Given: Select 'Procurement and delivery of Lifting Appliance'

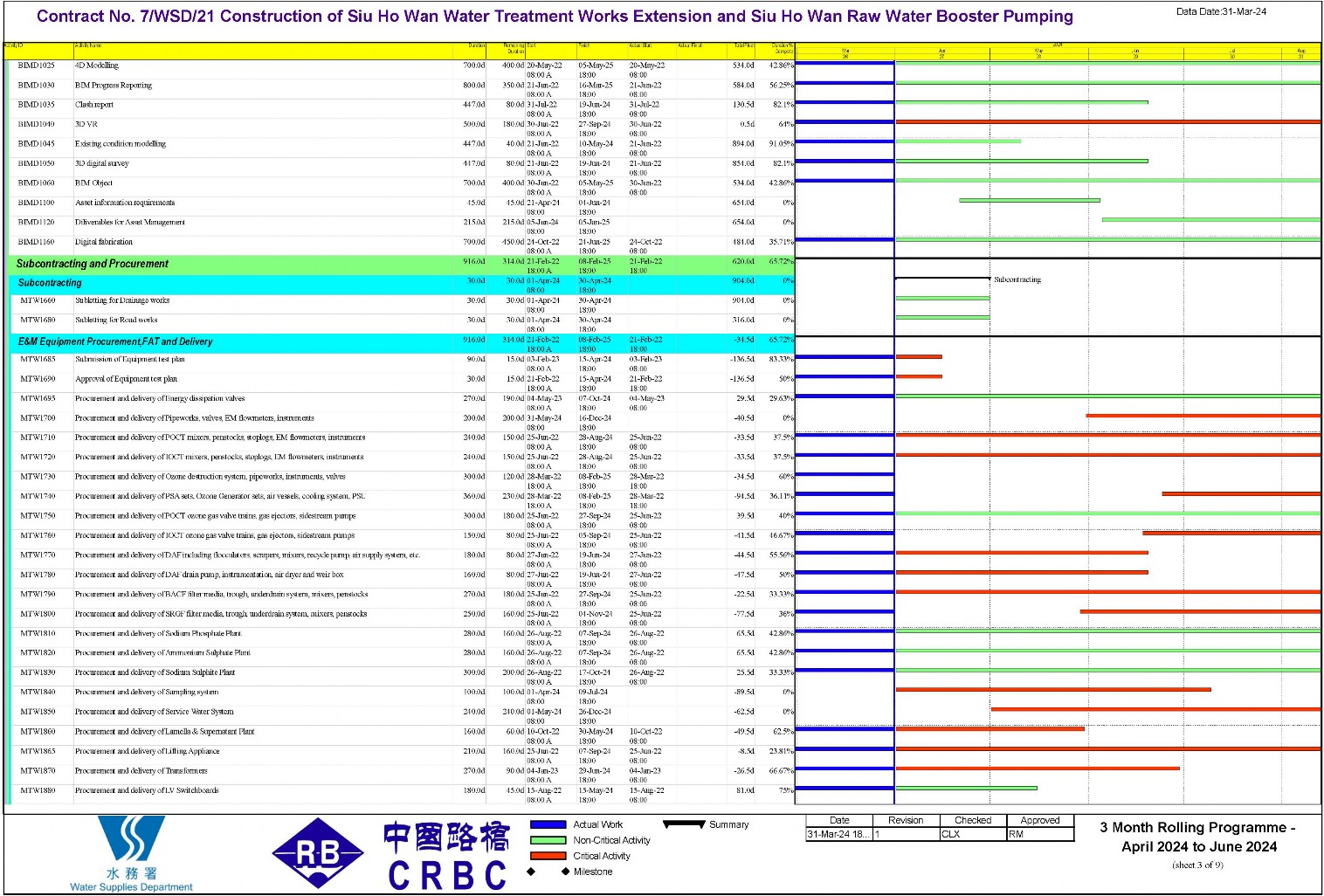Looking at the screenshot, I should point(147,751).
